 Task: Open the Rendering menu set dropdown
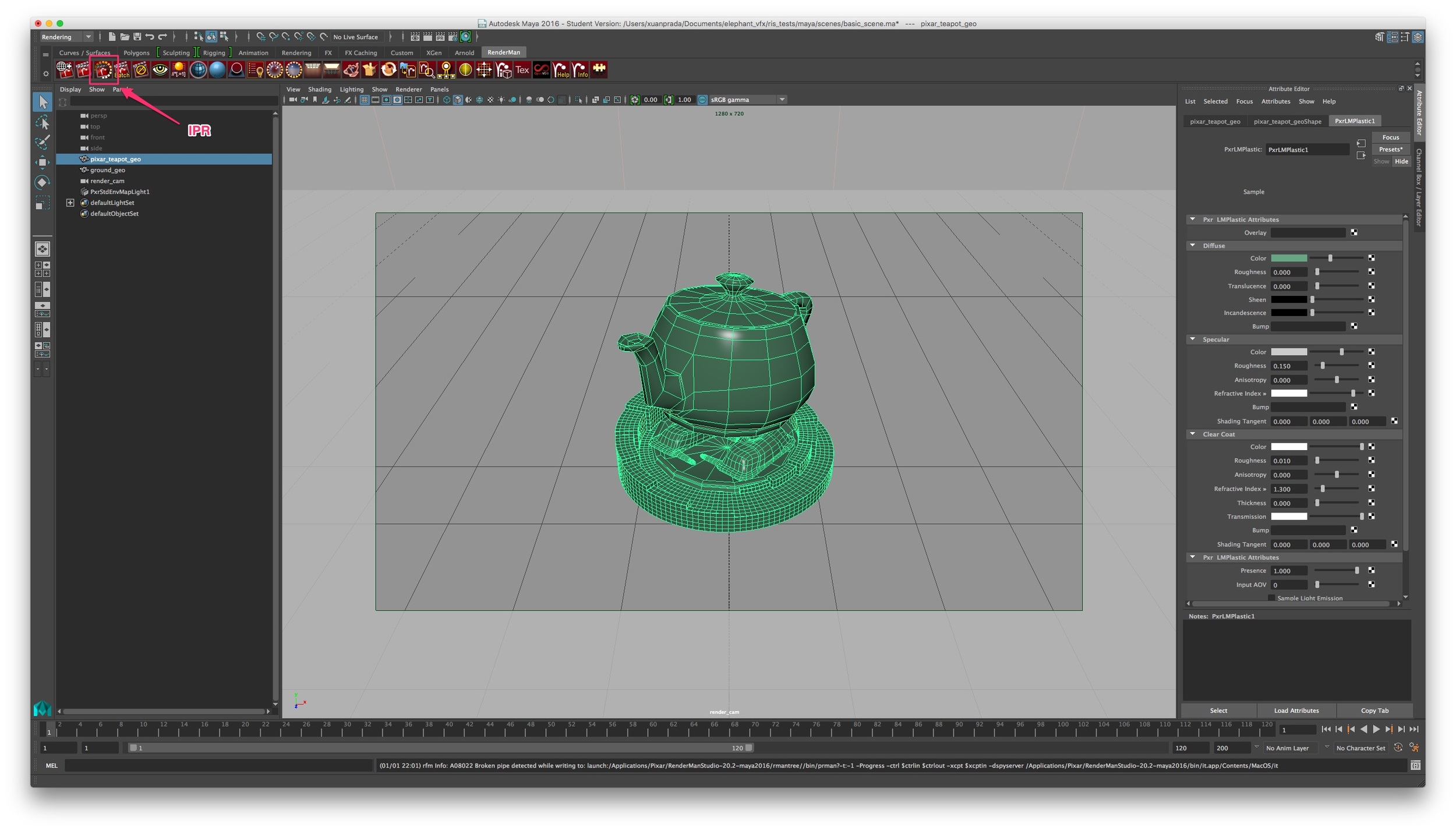pos(66,37)
